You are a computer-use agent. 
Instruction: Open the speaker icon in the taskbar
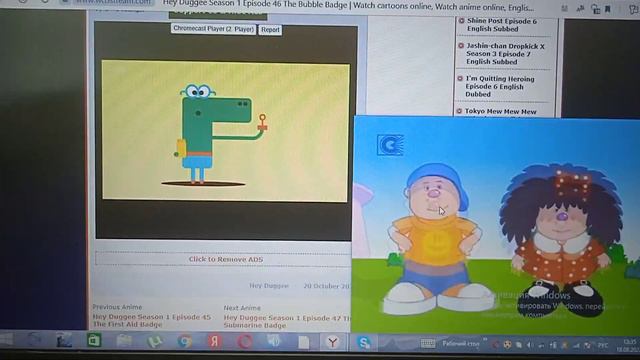(274, 342)
